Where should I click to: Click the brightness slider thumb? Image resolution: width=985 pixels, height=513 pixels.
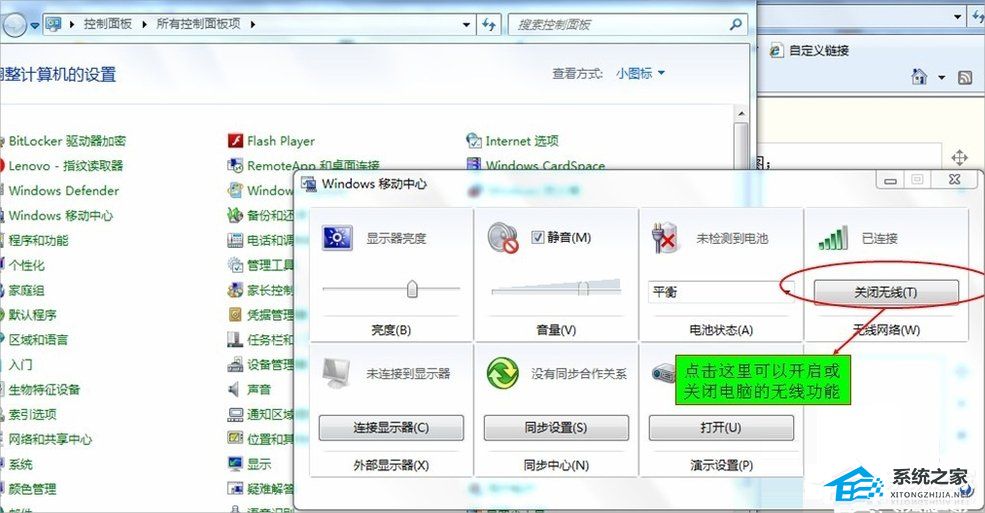click(411, 289)
